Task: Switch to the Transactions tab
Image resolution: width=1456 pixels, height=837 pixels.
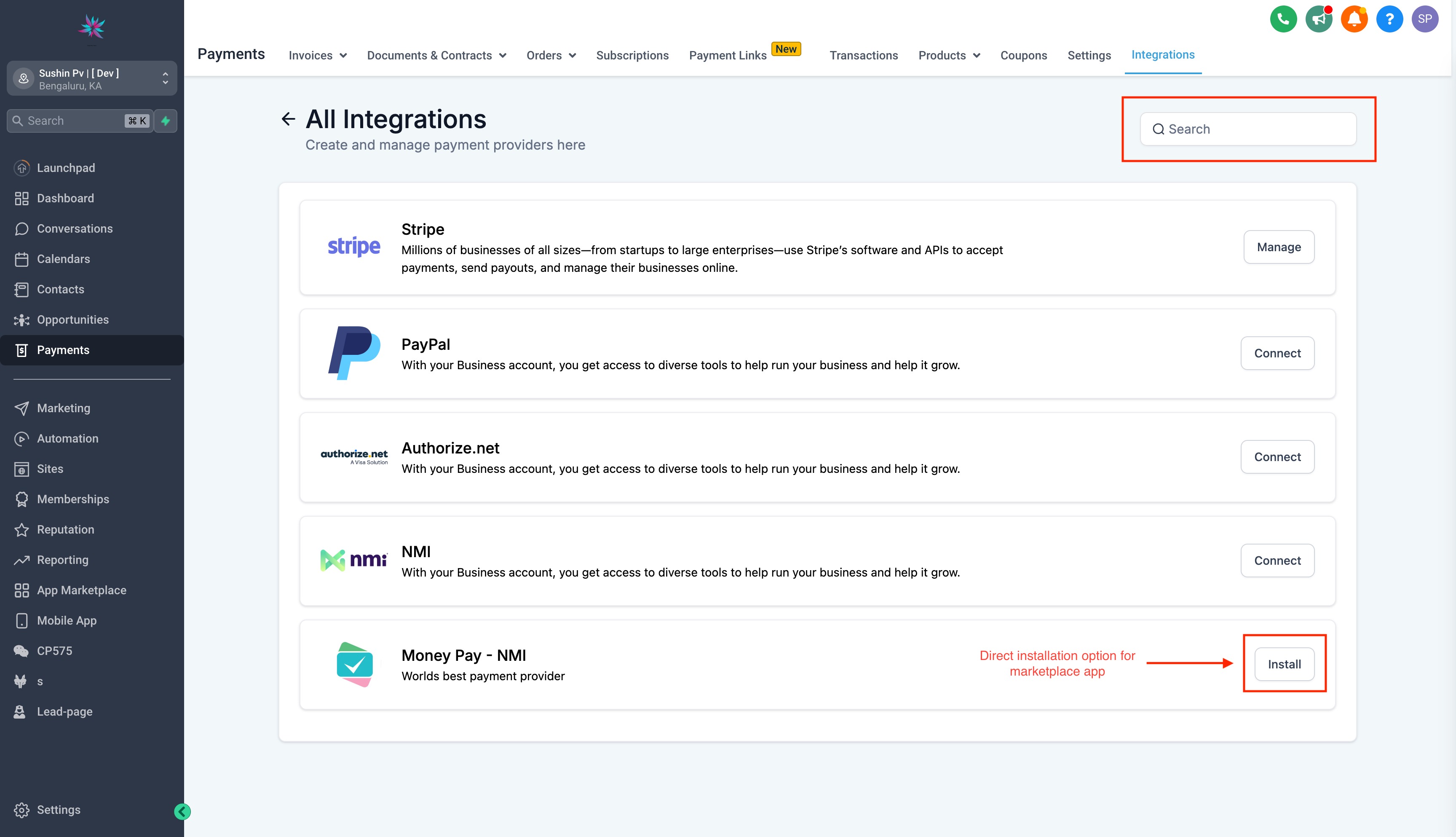Action: (864, 56)
